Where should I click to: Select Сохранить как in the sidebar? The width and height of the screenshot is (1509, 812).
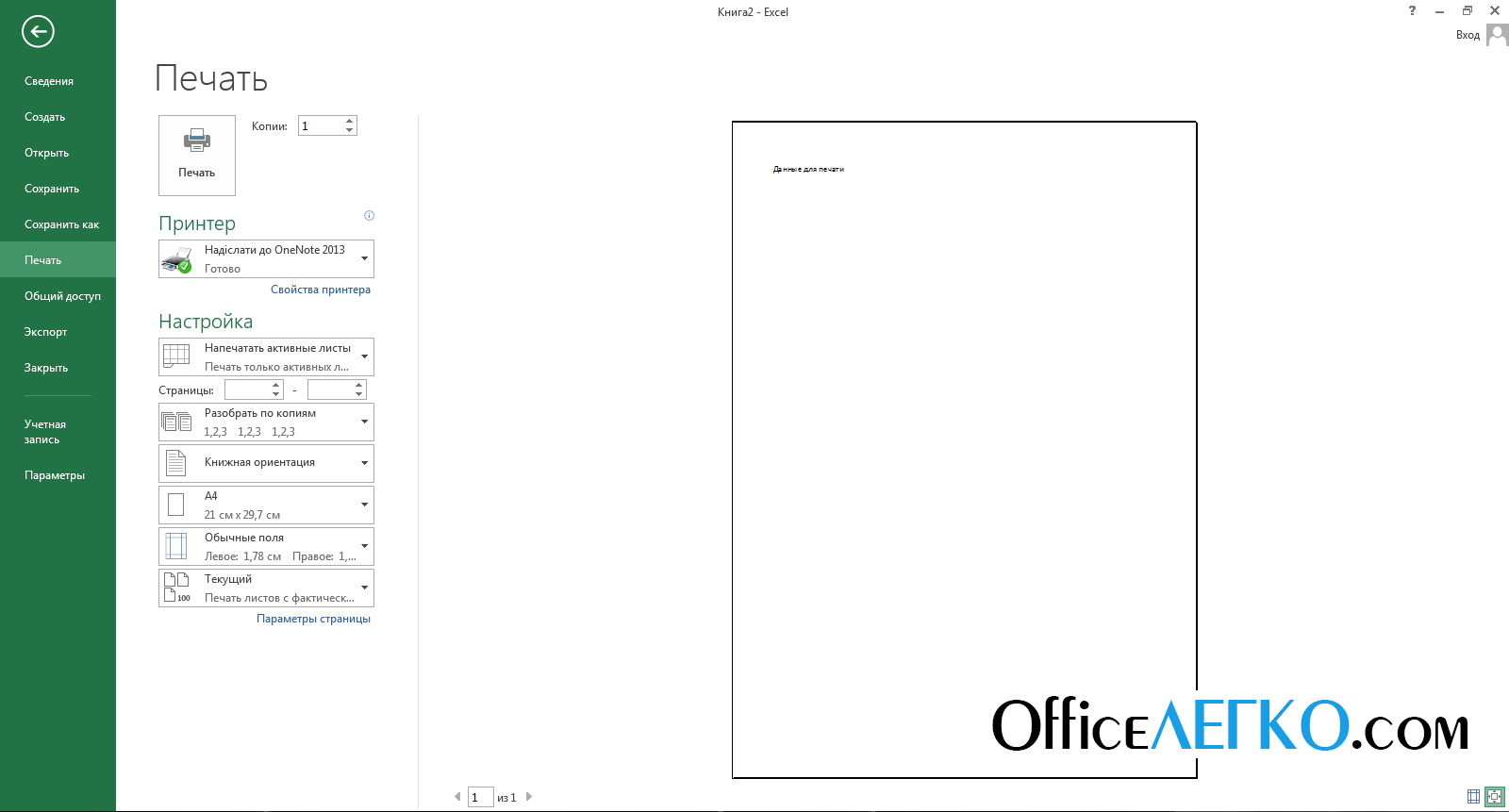point(58,224)
